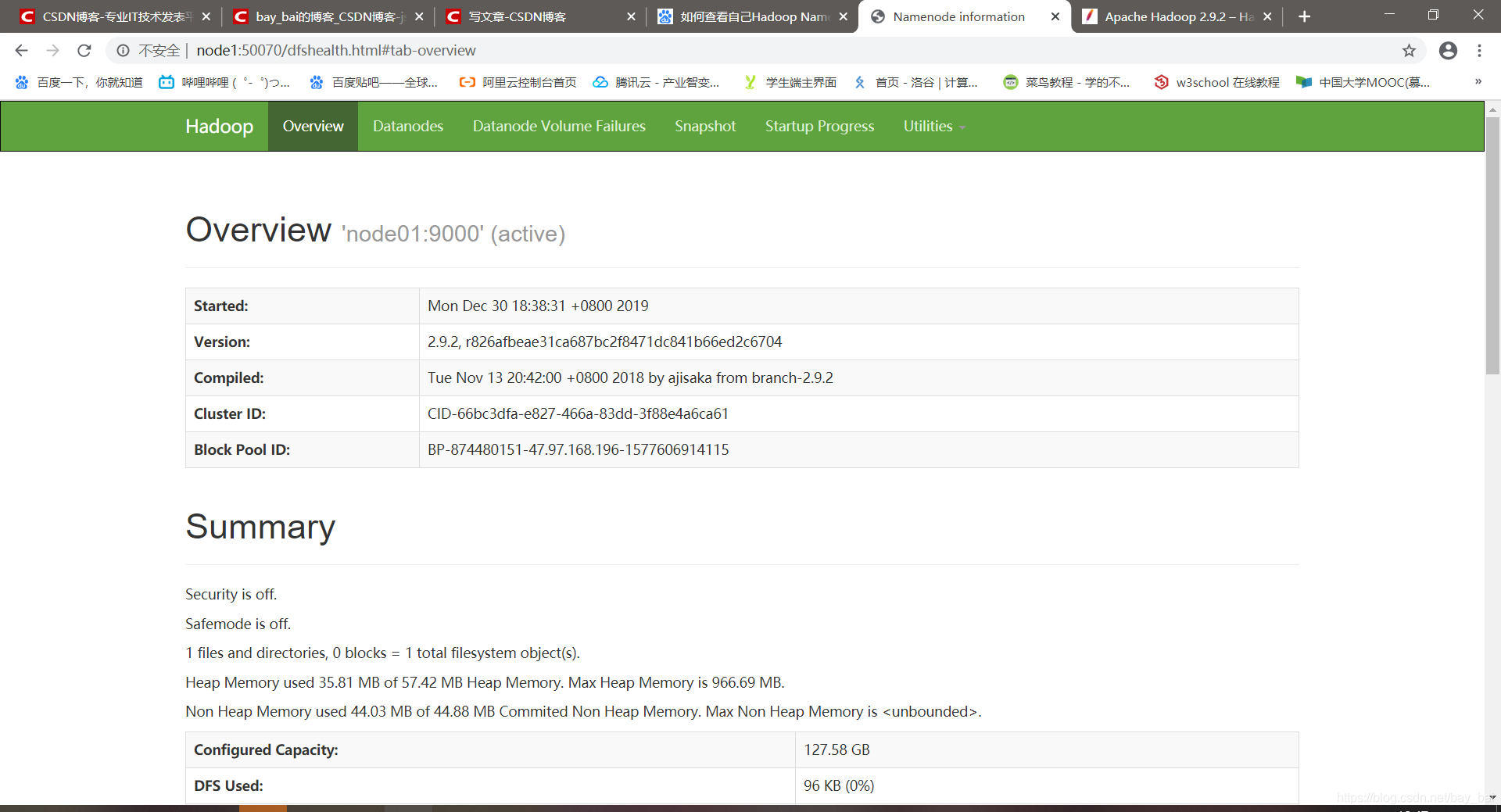Image resolution: width=1501 pixels, height=812 pixels.
Task: Open 哔哩哔哩 bookmark
Action: click(x=224, y=82)
